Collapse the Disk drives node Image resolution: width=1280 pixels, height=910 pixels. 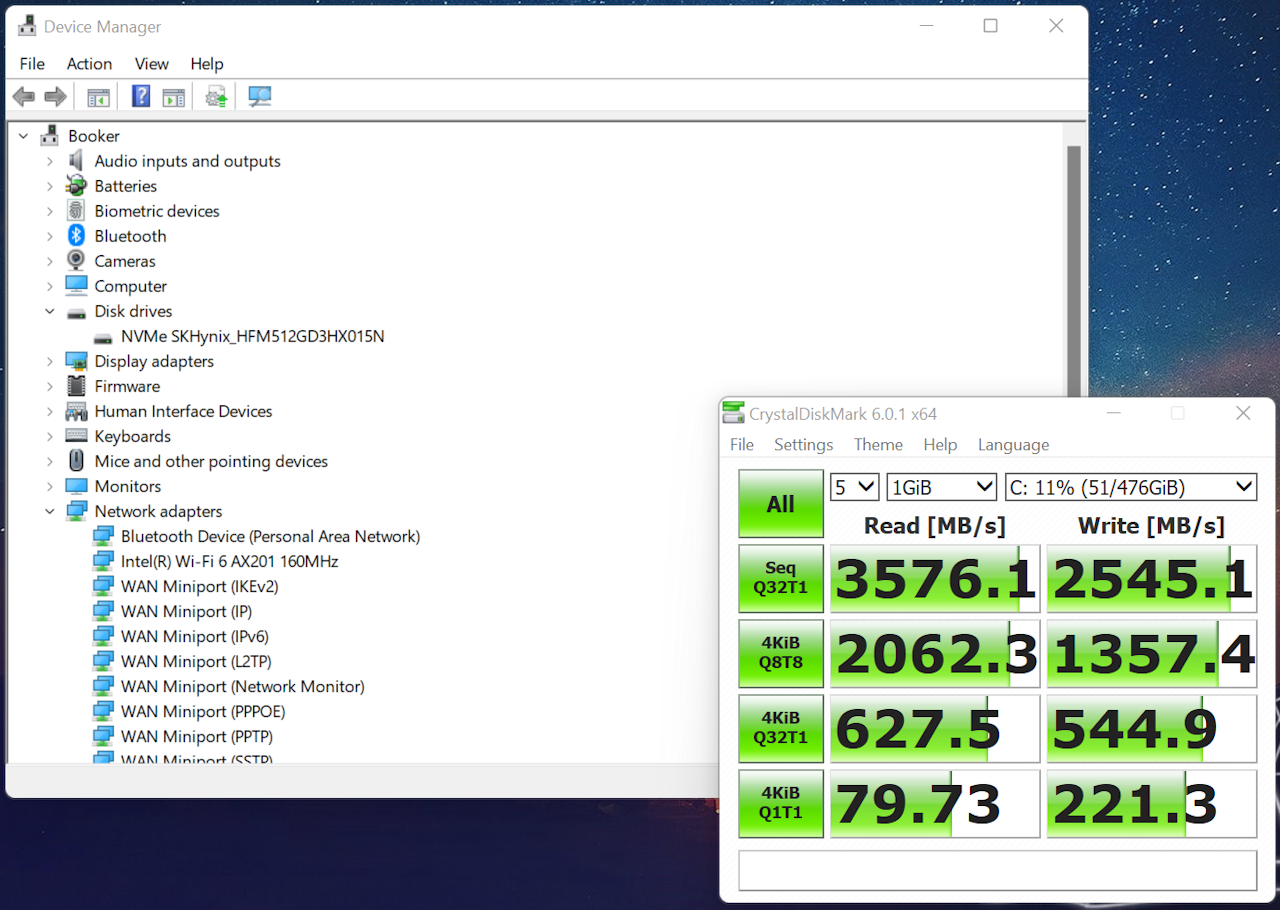pyautogui.click(x=49, y=311)
